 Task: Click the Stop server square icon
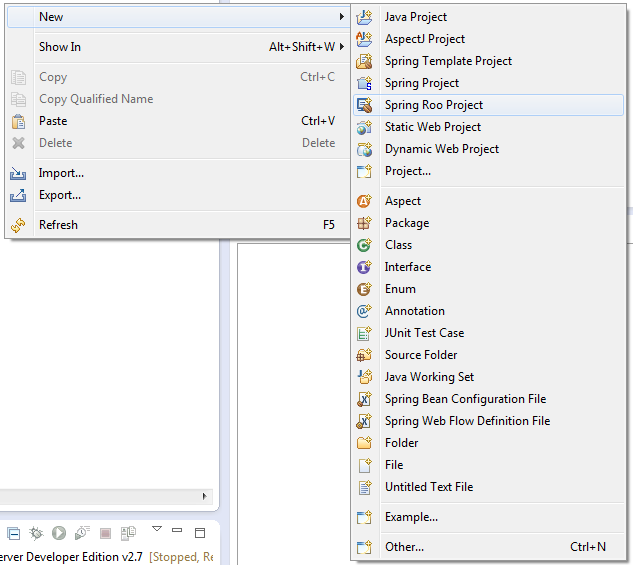[x=105, y=534]
